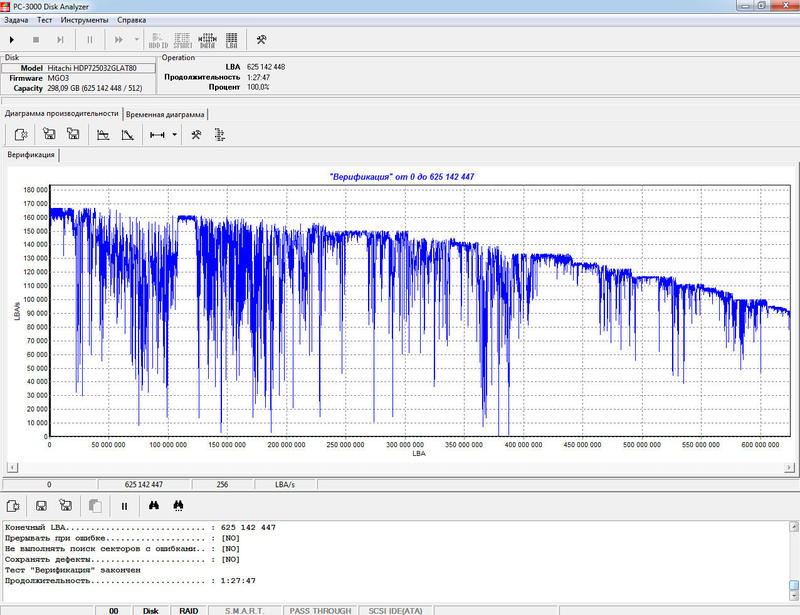Switch to the Временная диаграмма tab
Viewport: 800px width, 615px height.
tap(165, 114)
